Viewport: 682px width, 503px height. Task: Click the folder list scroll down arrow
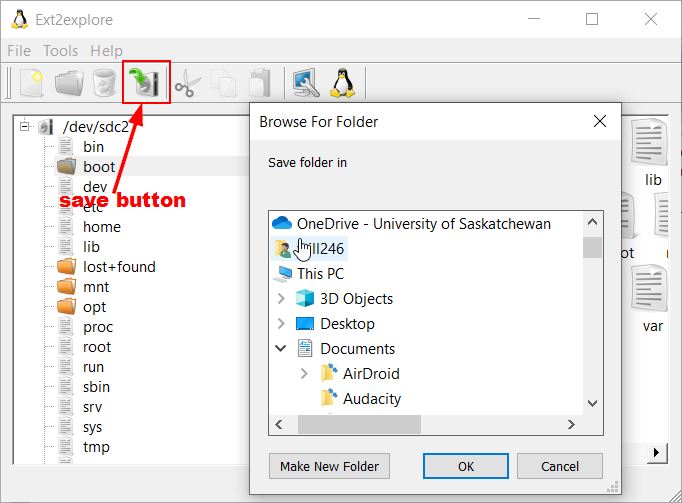[592, 403]
